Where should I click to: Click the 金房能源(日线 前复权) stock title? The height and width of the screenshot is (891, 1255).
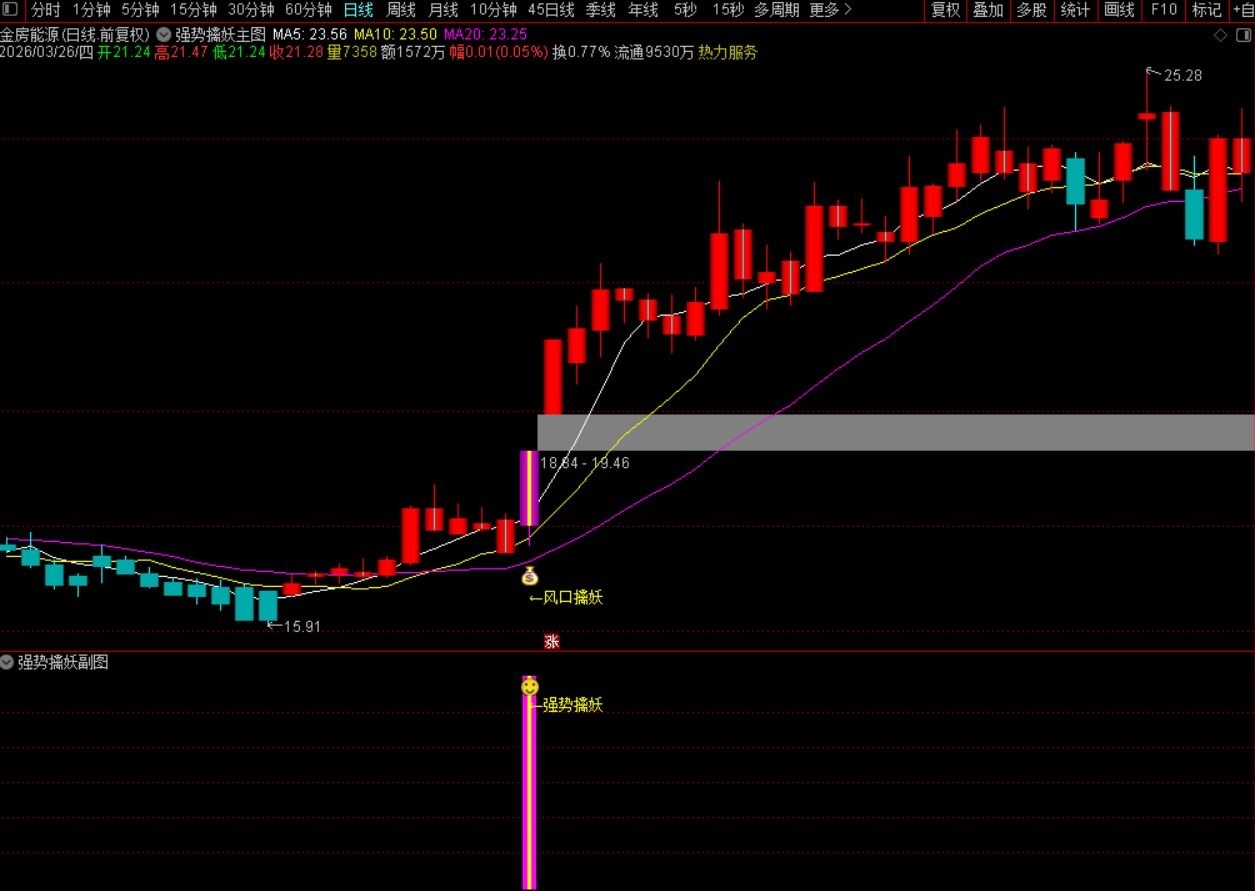(x=75, y=33)
